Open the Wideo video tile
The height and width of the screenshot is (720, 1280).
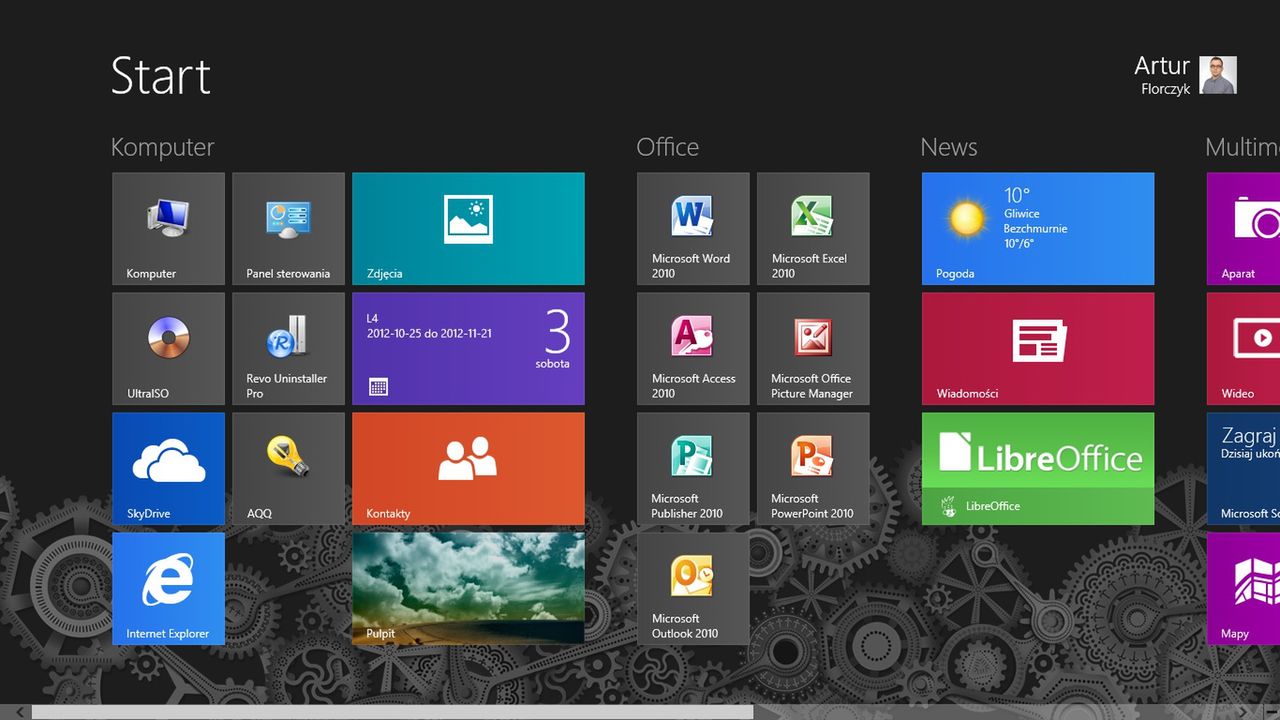coord(1243,349)
